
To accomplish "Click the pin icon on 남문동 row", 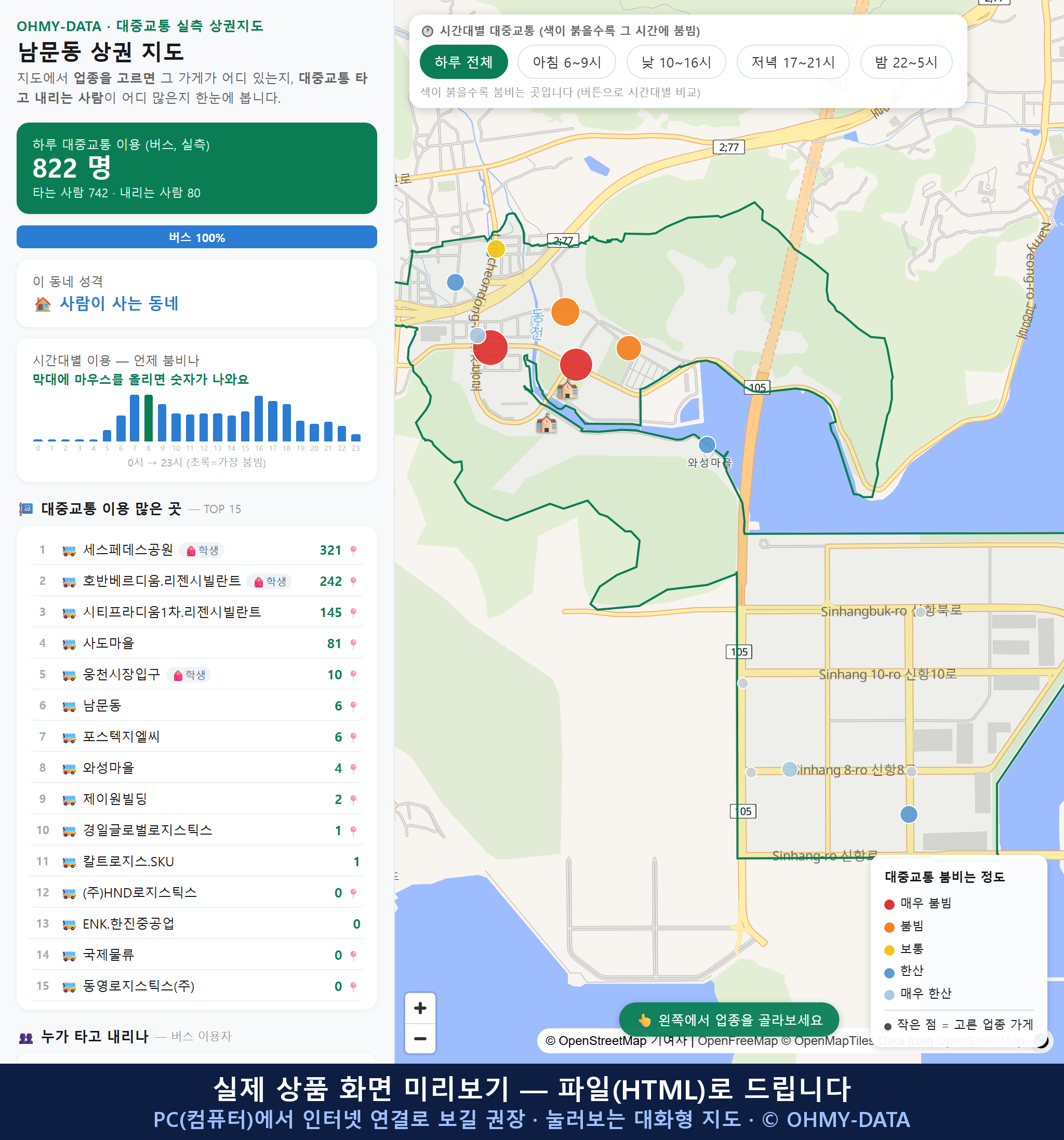I will click(x=353, y=706).
